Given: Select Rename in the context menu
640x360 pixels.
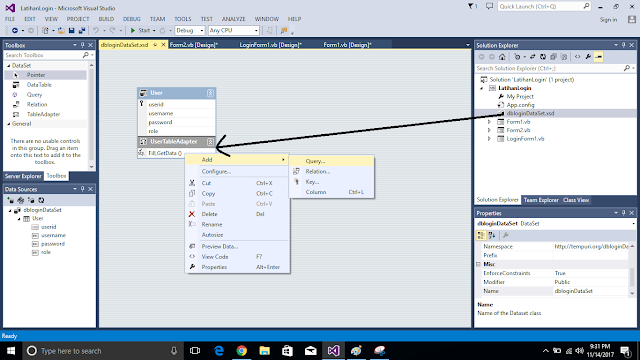Looking at the screenshot, I should (238, 224).
